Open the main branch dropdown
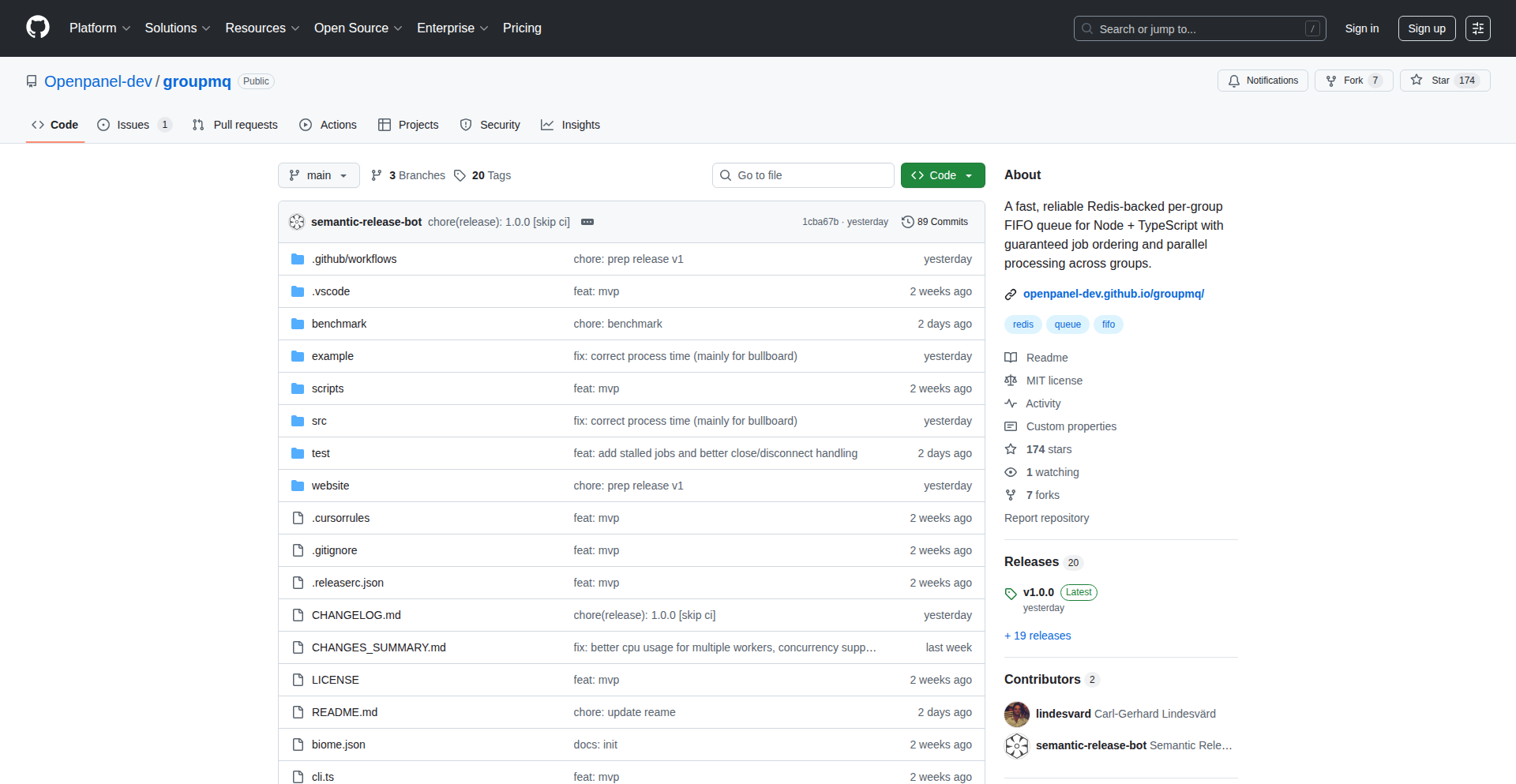 pos(318,175)
